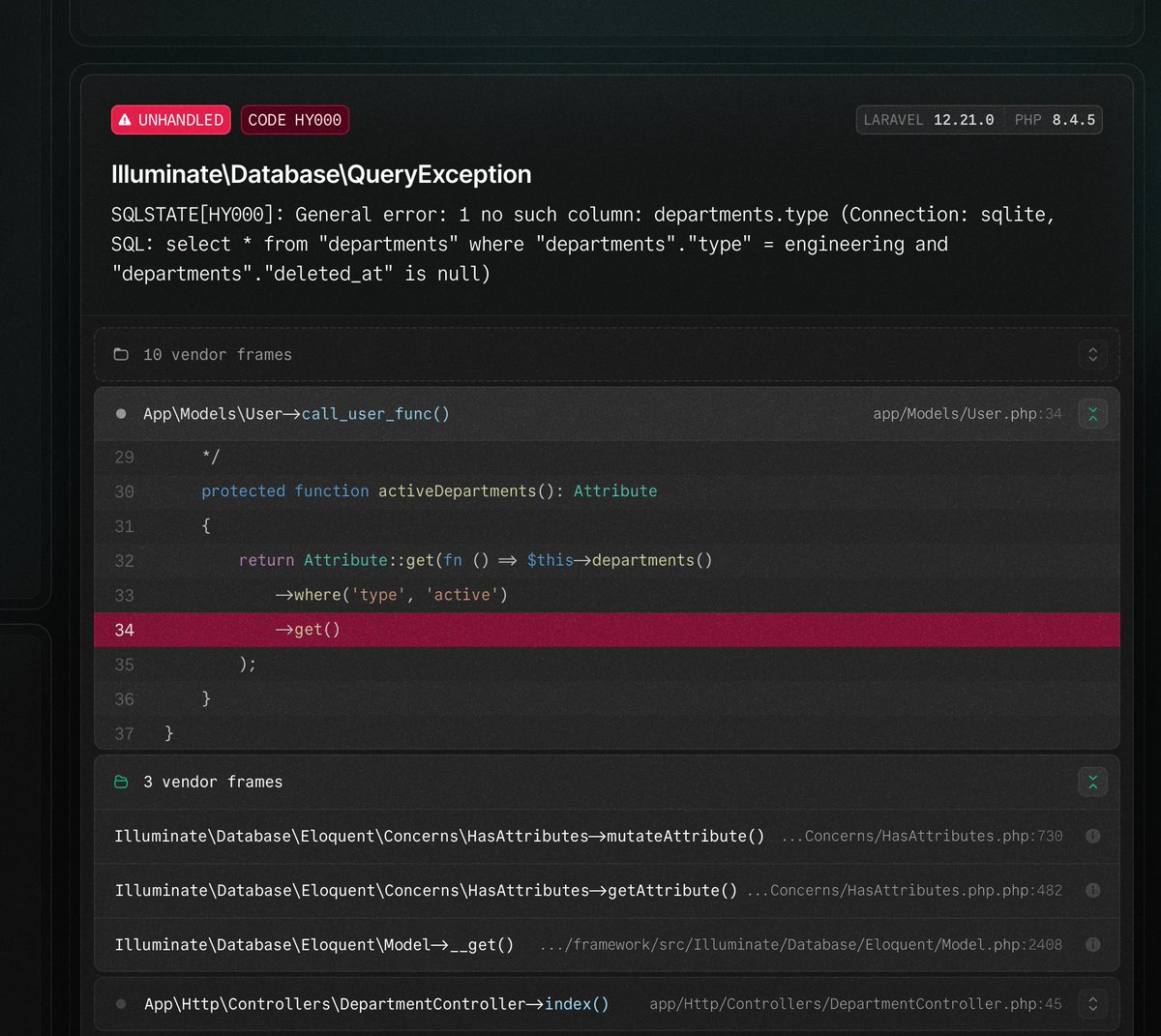The height and width of the screenshot is (1036, 1161).
Task: Collapse the App\Models\User call_user_func frame
Action: pyautogui.click(x=1092, y=414)
